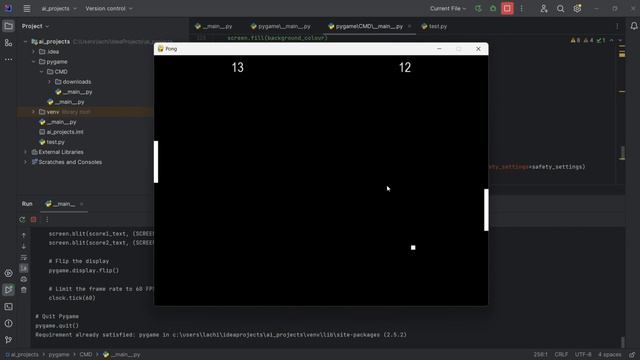
Task: Click console vertical scrollbar
Action: click(x=622, y=341)
